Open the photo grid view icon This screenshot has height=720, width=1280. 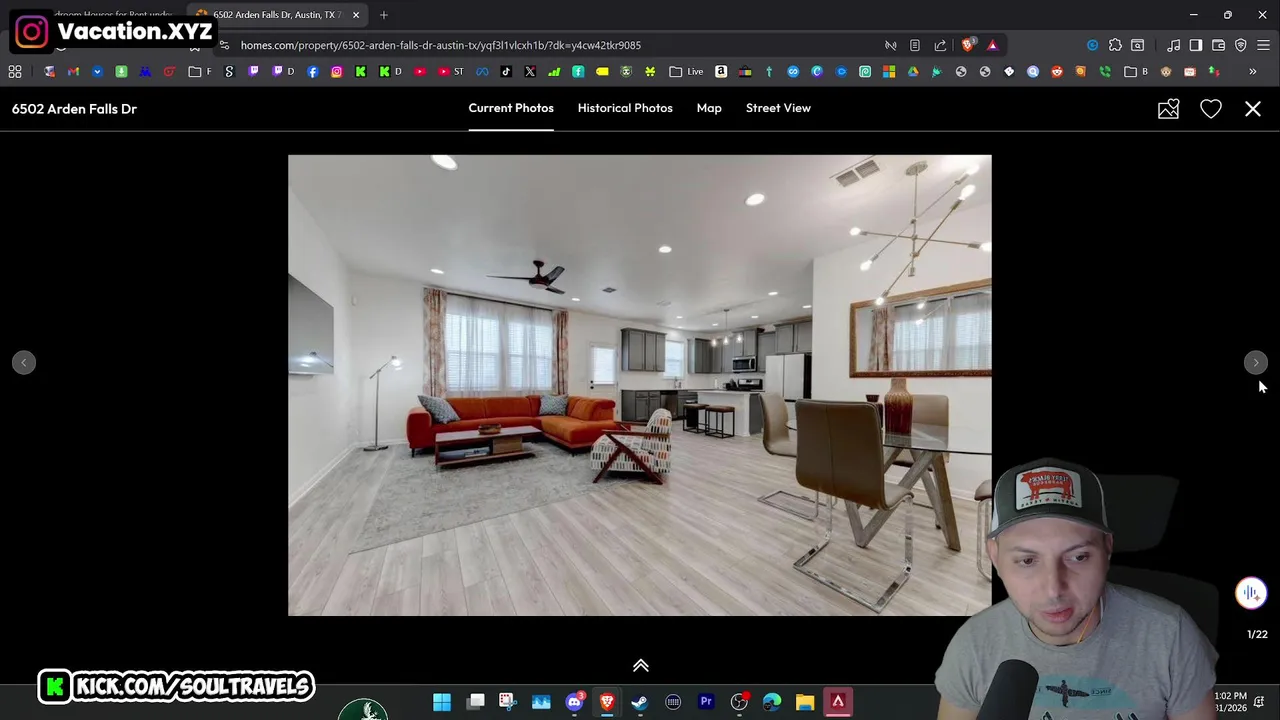(x=1168, y=109)
